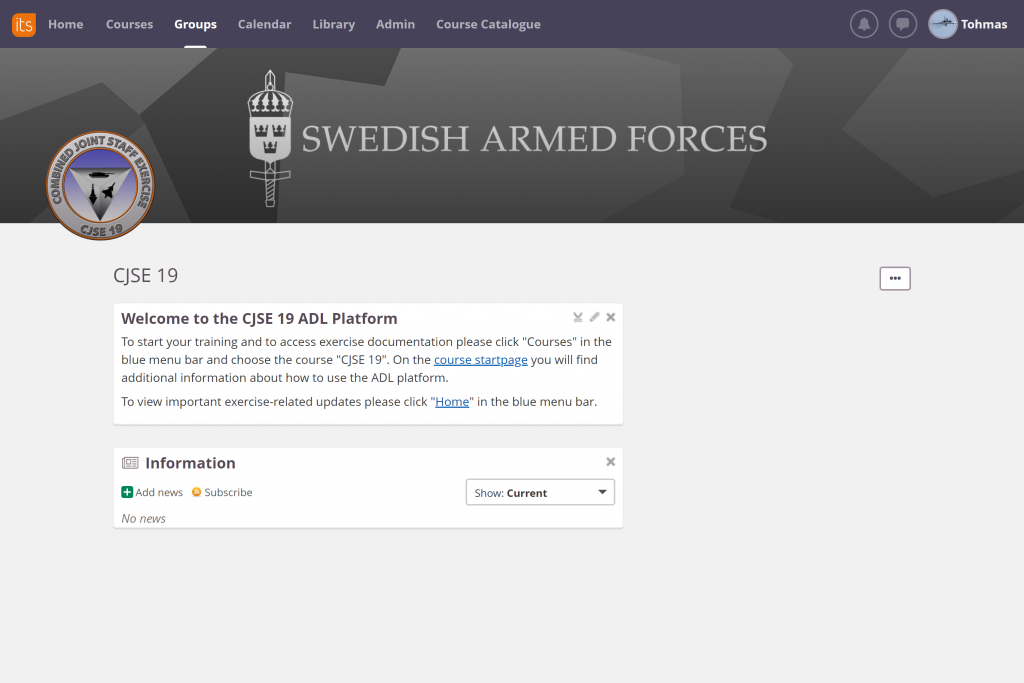Expand the Show: Current dropdown
The height and width of the screenshot is (683, 1024).
[540, 492]
